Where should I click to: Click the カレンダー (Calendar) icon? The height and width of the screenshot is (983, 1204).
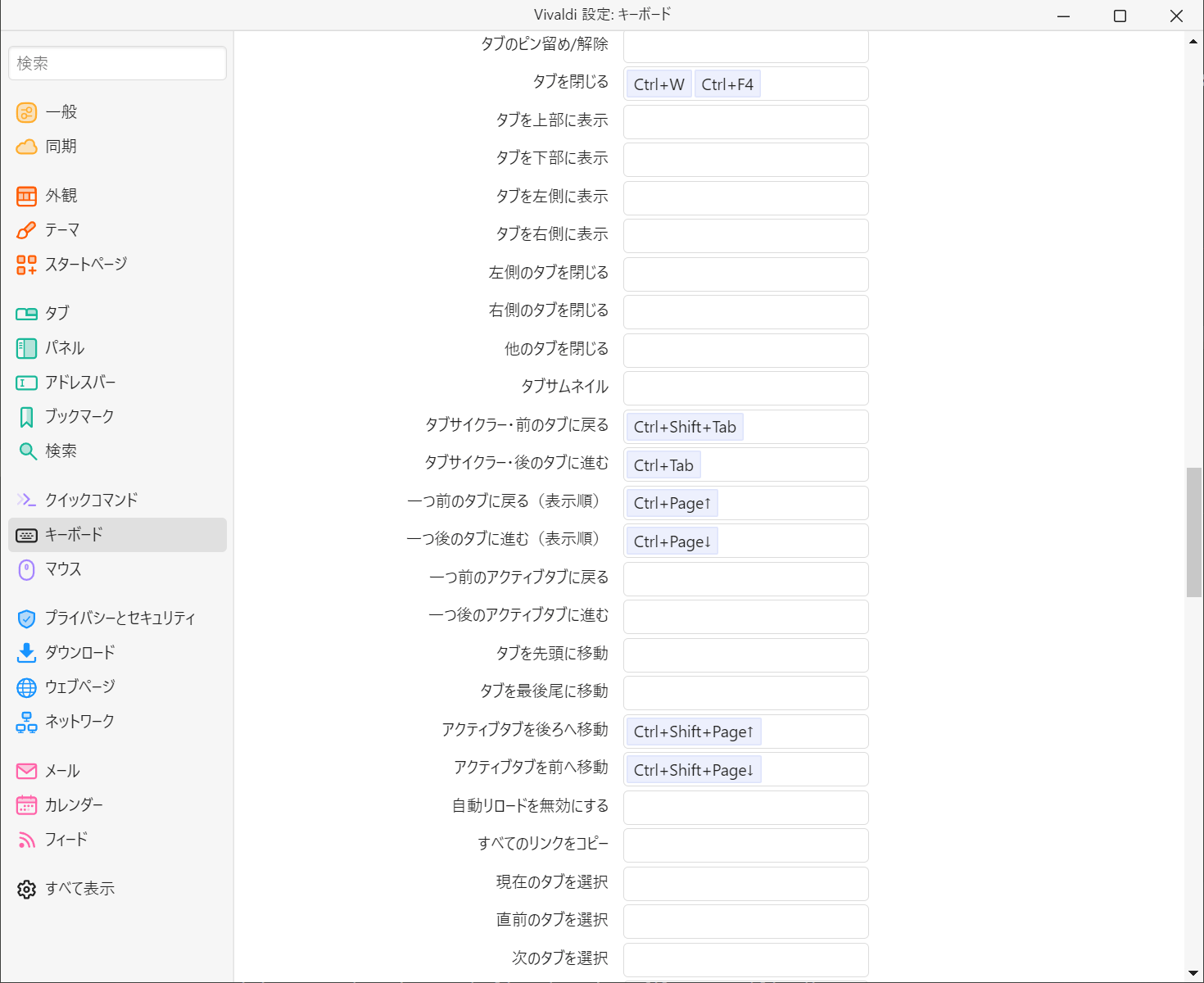(26, 805)
